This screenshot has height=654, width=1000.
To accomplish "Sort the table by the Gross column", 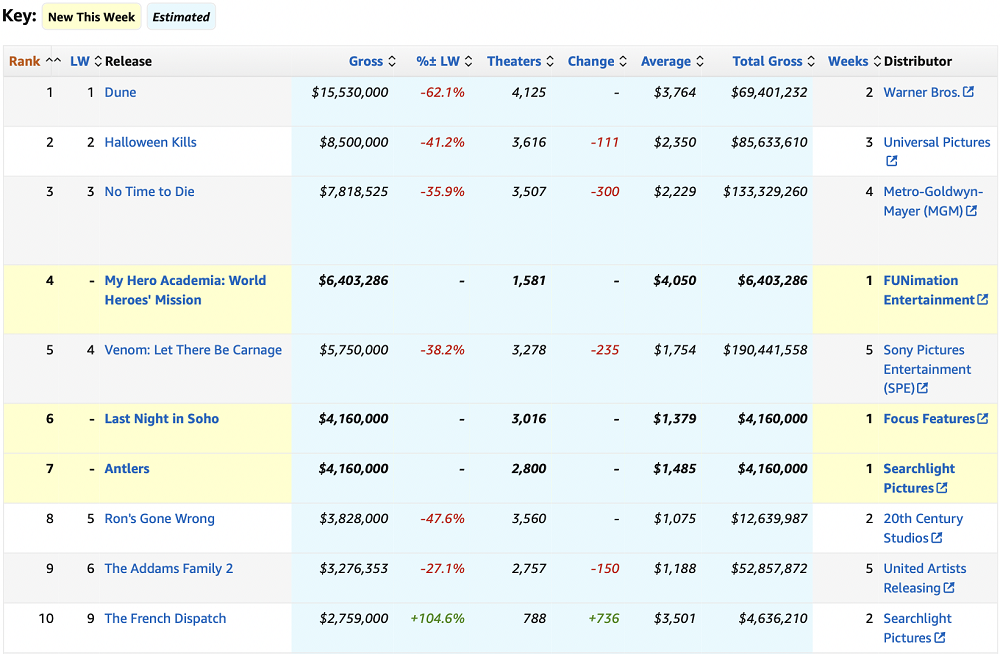I will tap(394, 61).
